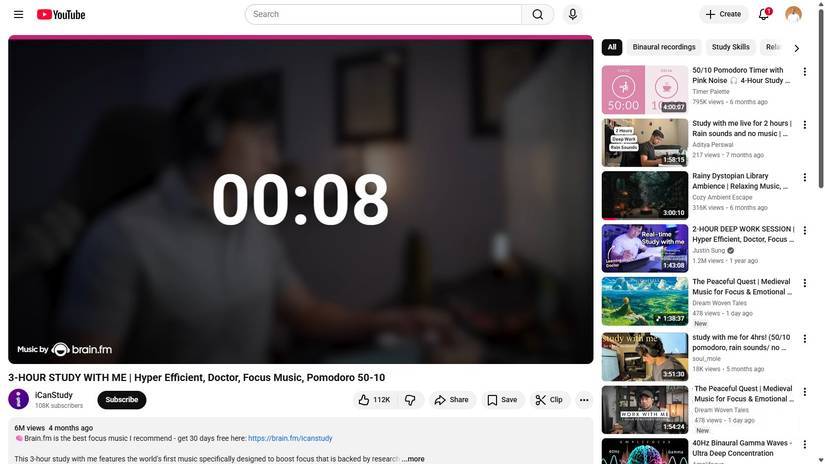Select the All filter chip
This screenshot has height=464, width=825.
pos(612,47)
